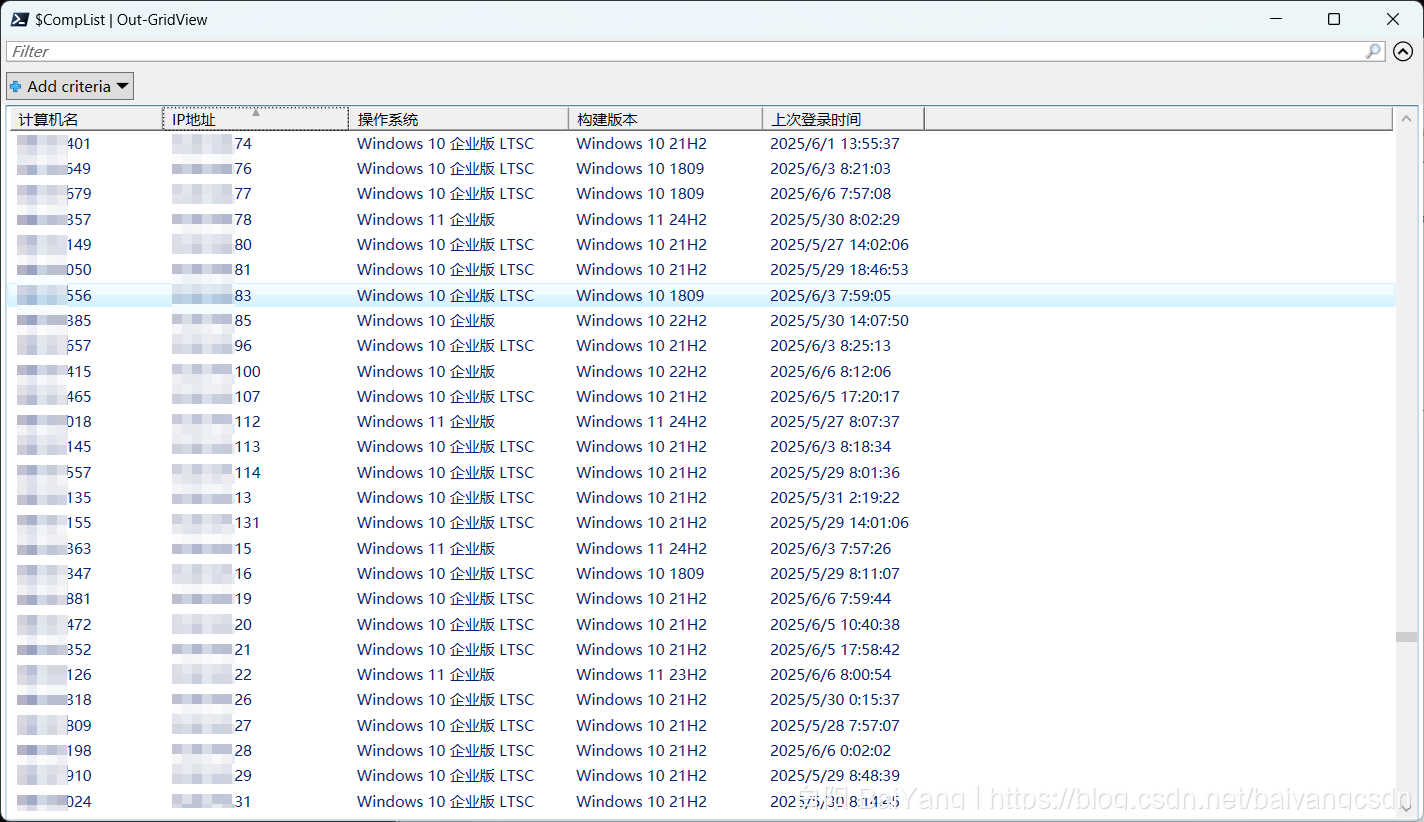The height and width of the screenshot is (822, 1424).
Task: Sort by the 操作系统 column header
Action: (x=458, y=119)
